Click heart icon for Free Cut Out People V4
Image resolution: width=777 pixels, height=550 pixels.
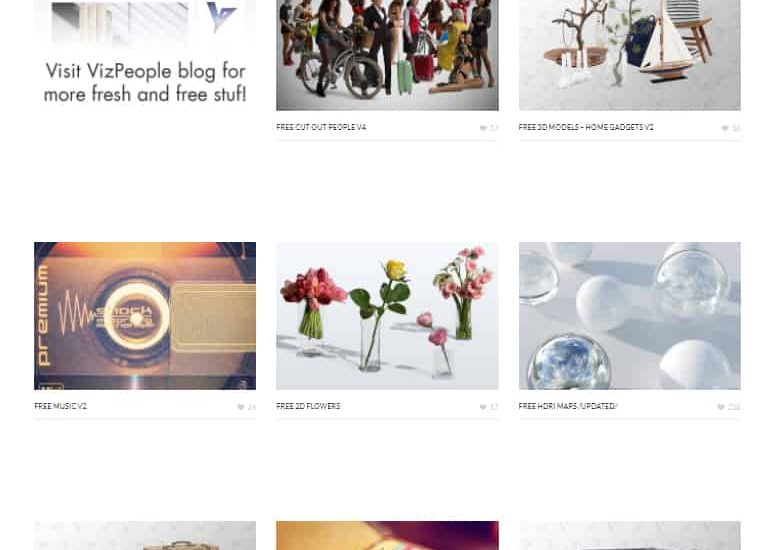click(484, 128)
